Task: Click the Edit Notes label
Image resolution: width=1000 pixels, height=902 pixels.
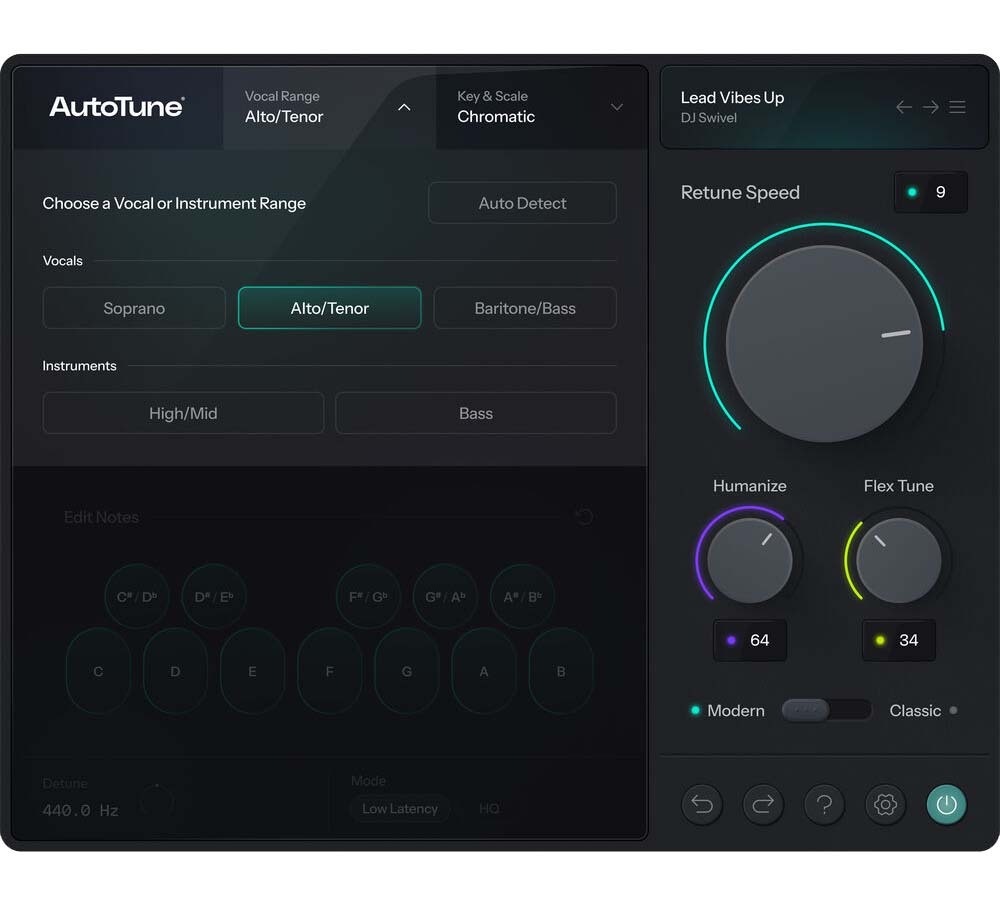Action: click(x=101, y=517)
